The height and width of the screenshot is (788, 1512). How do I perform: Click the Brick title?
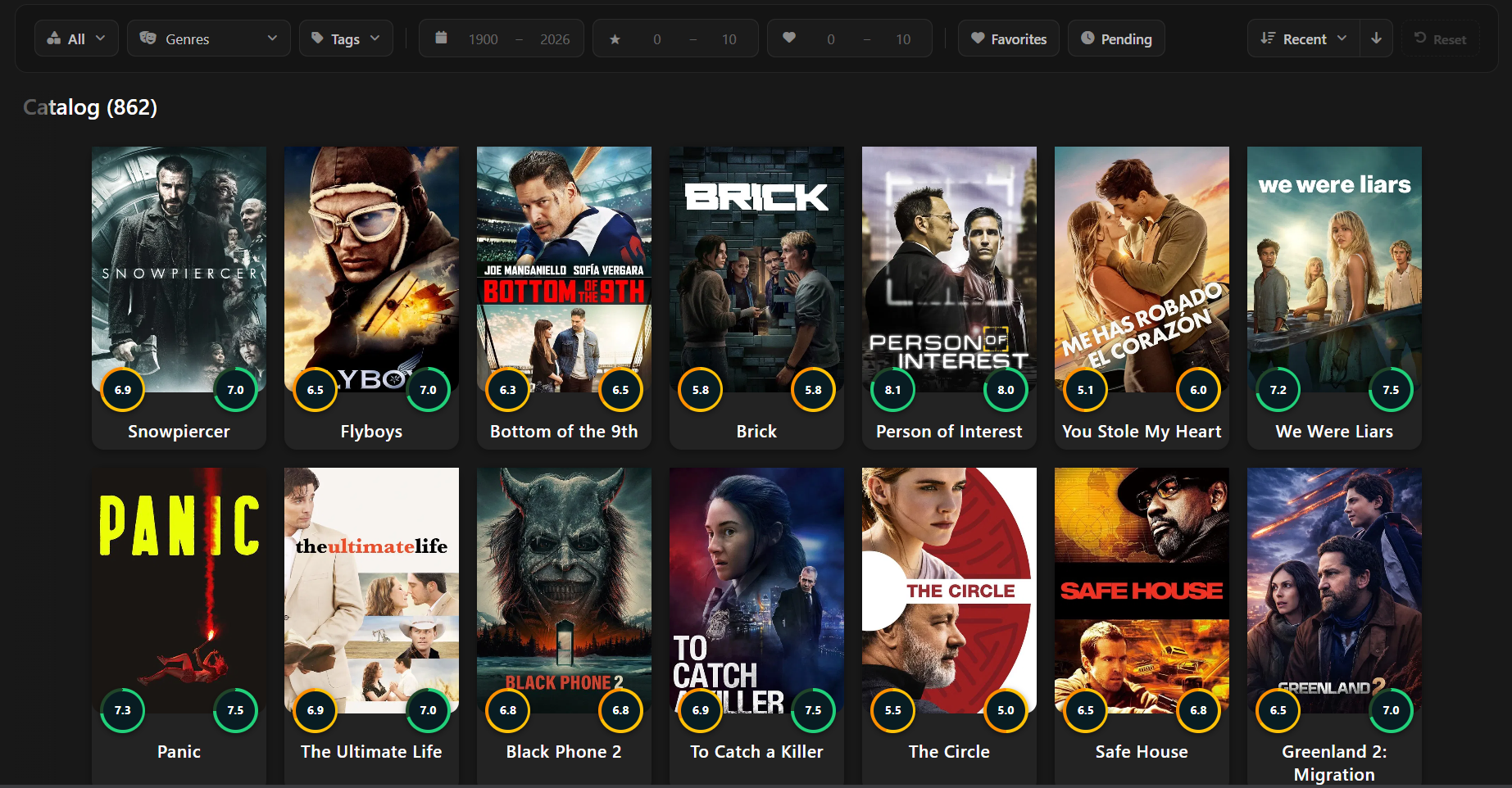point(756,432)
